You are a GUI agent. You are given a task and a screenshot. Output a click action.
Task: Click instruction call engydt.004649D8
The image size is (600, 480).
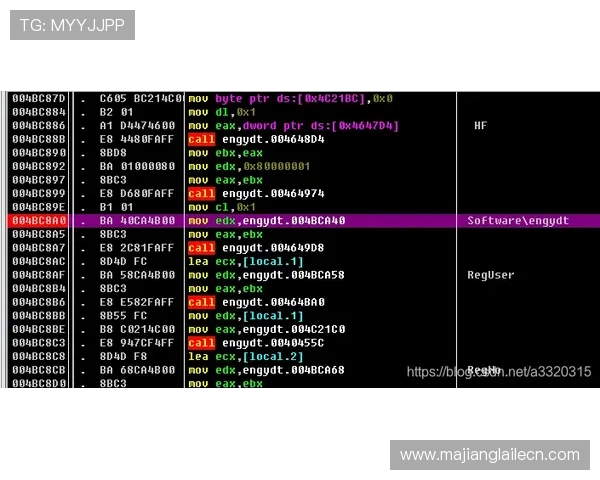coord(256,248)
